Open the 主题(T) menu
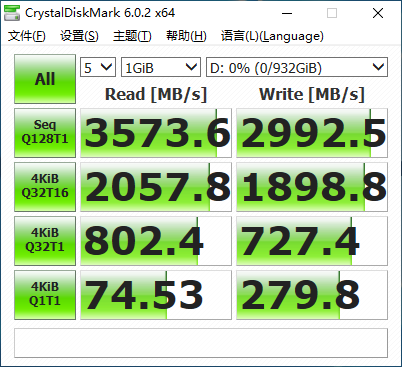The image size is (402, 367). click(x=132, y=36)
